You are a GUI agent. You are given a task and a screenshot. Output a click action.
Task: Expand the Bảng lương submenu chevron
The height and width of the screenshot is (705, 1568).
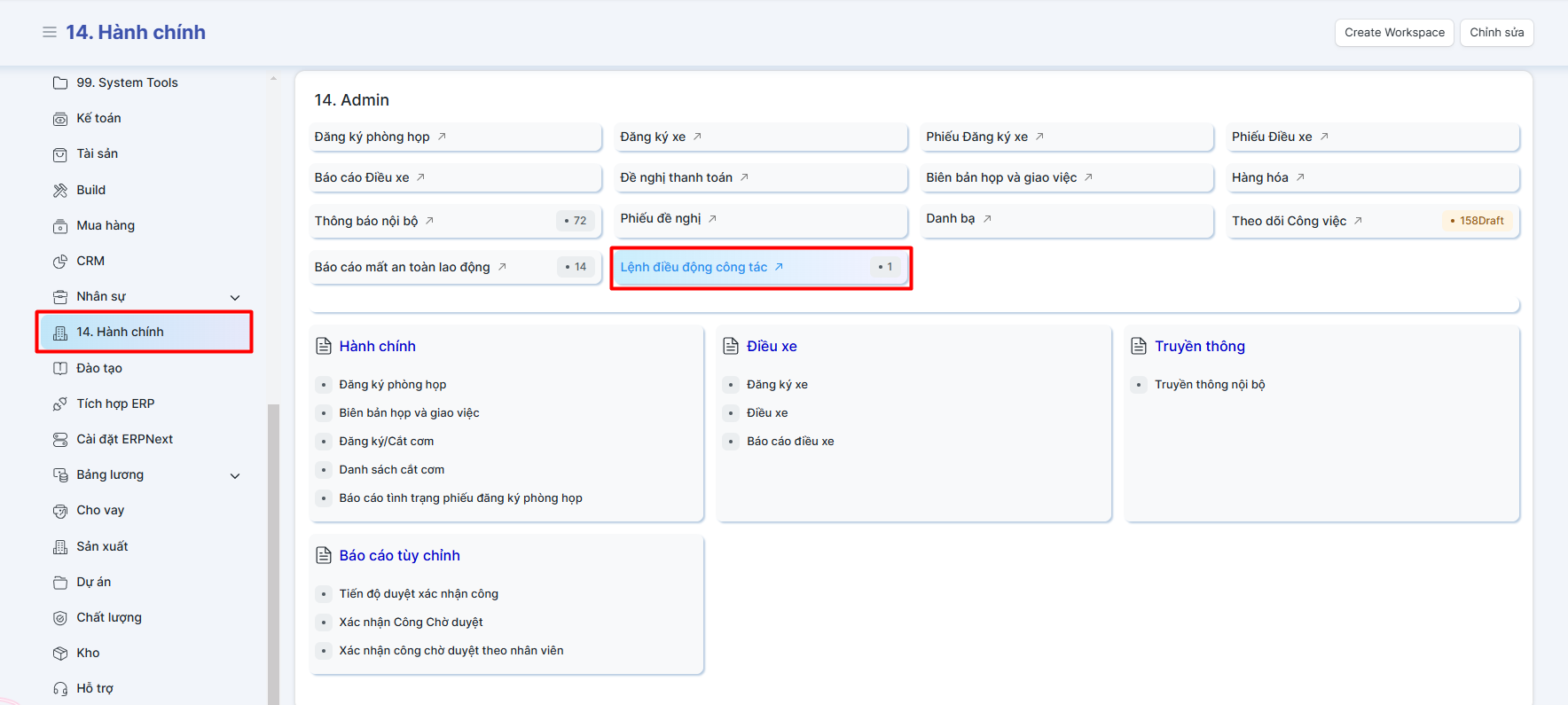235,475
